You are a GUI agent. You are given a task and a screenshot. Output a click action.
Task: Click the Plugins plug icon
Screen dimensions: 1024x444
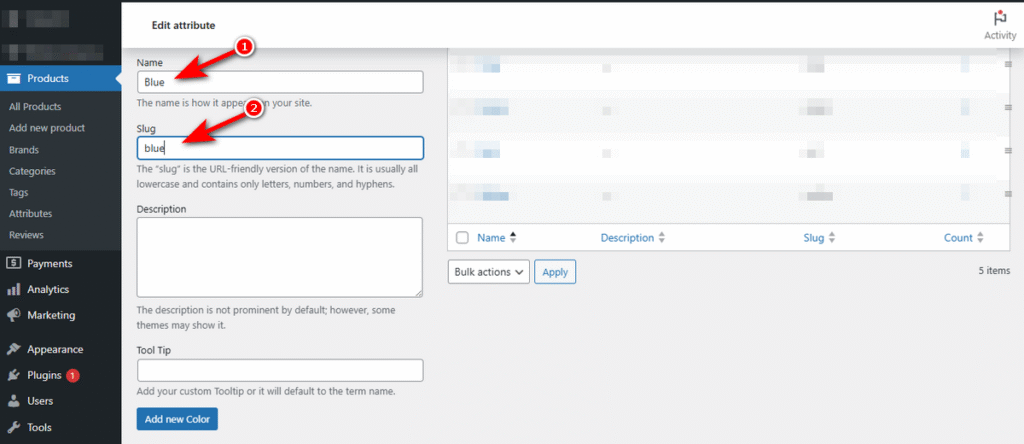pos(13,375)
